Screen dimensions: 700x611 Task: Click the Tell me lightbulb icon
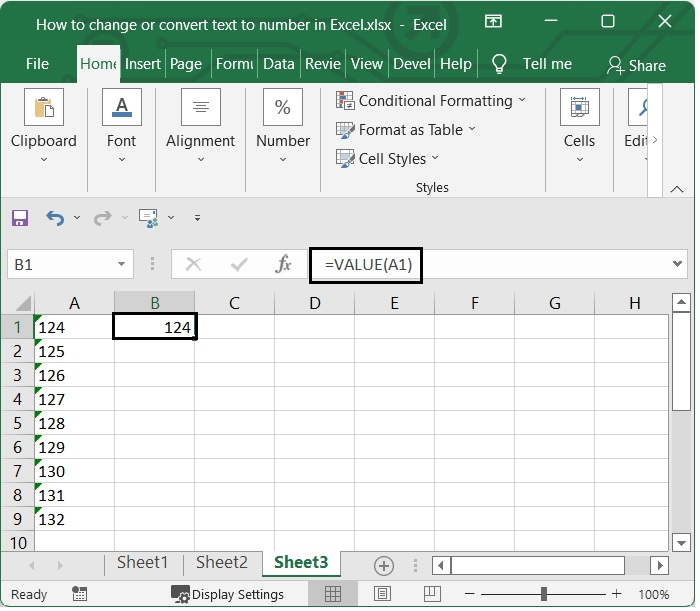point(499,64)
